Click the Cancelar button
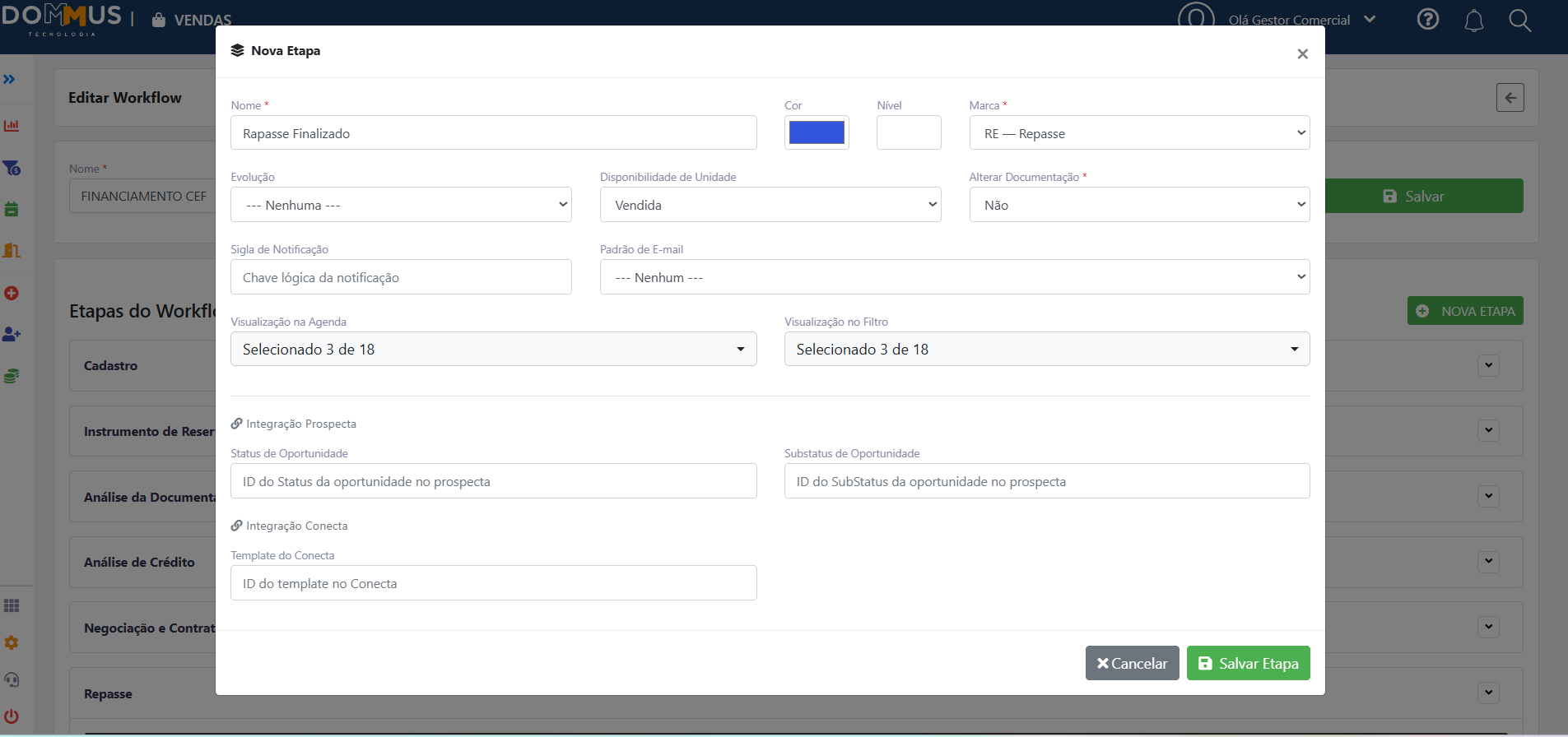The width and height of the screenshot is (1568, 737). tap(1132, 663)
